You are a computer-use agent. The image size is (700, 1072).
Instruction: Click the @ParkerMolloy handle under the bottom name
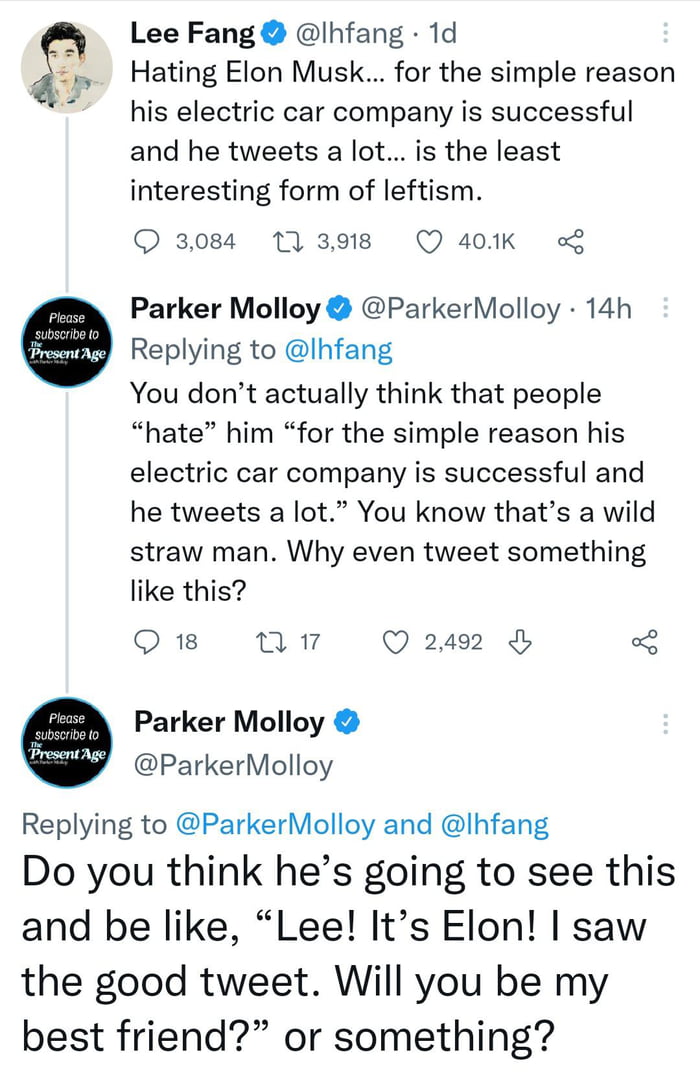233,765
